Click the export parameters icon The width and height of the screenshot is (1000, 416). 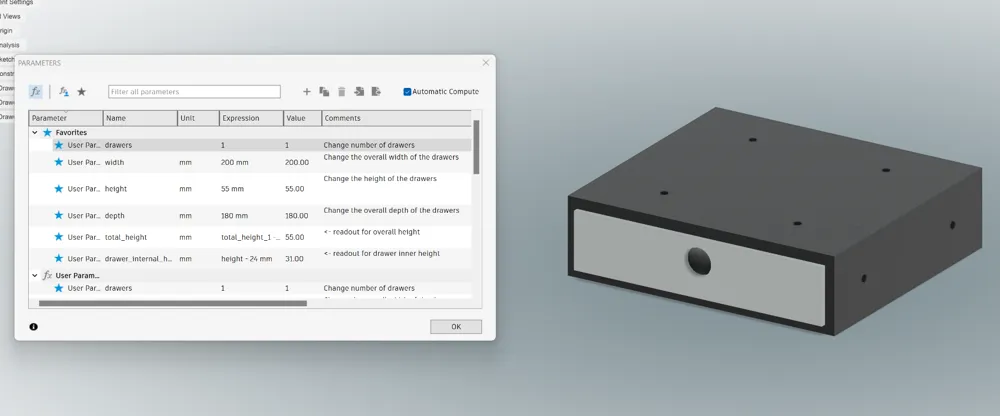[376, 92]
